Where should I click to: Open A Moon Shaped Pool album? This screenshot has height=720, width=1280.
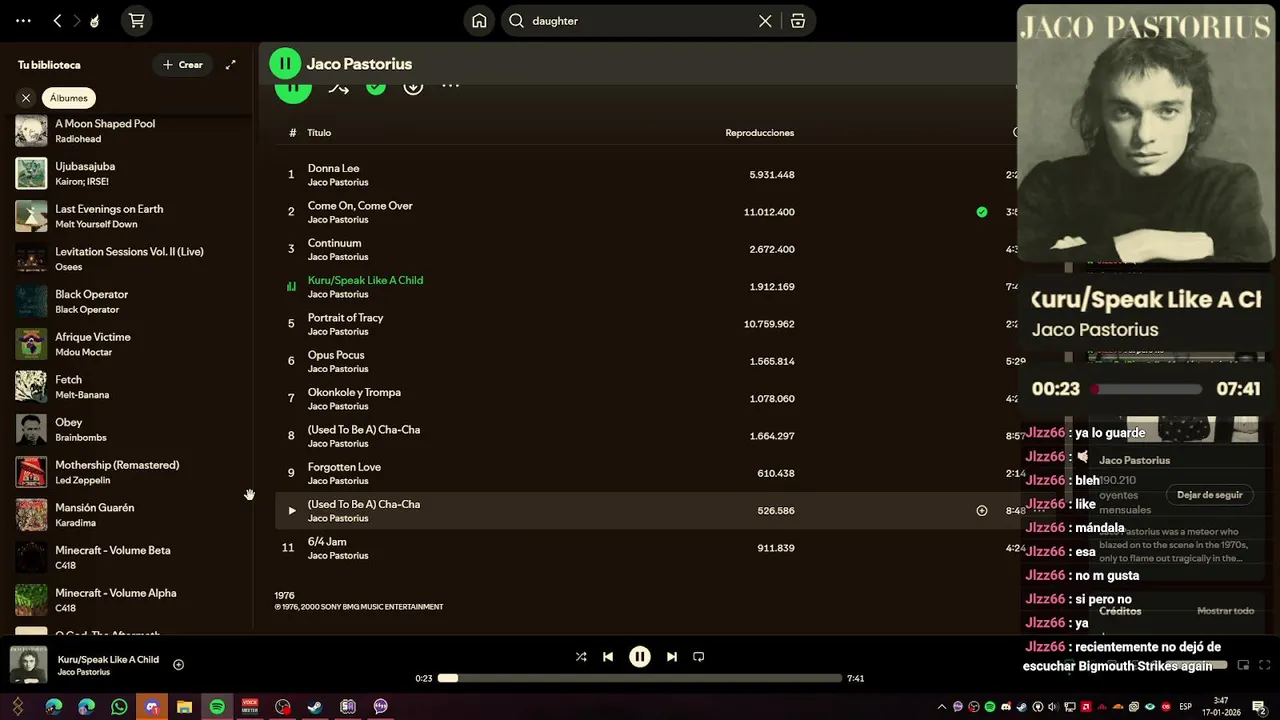point(130,131)
